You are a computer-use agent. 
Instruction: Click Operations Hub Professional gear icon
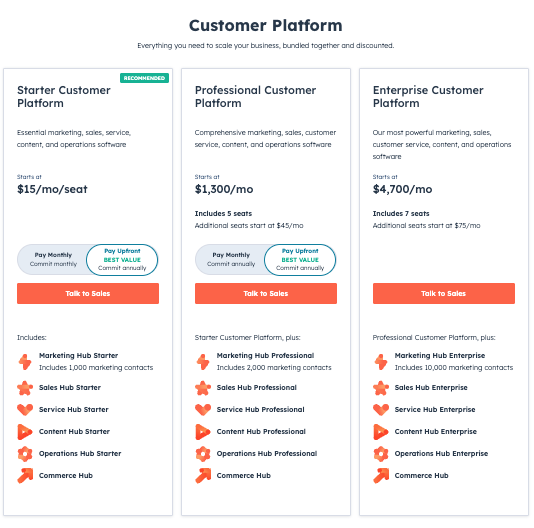[203, 454]
